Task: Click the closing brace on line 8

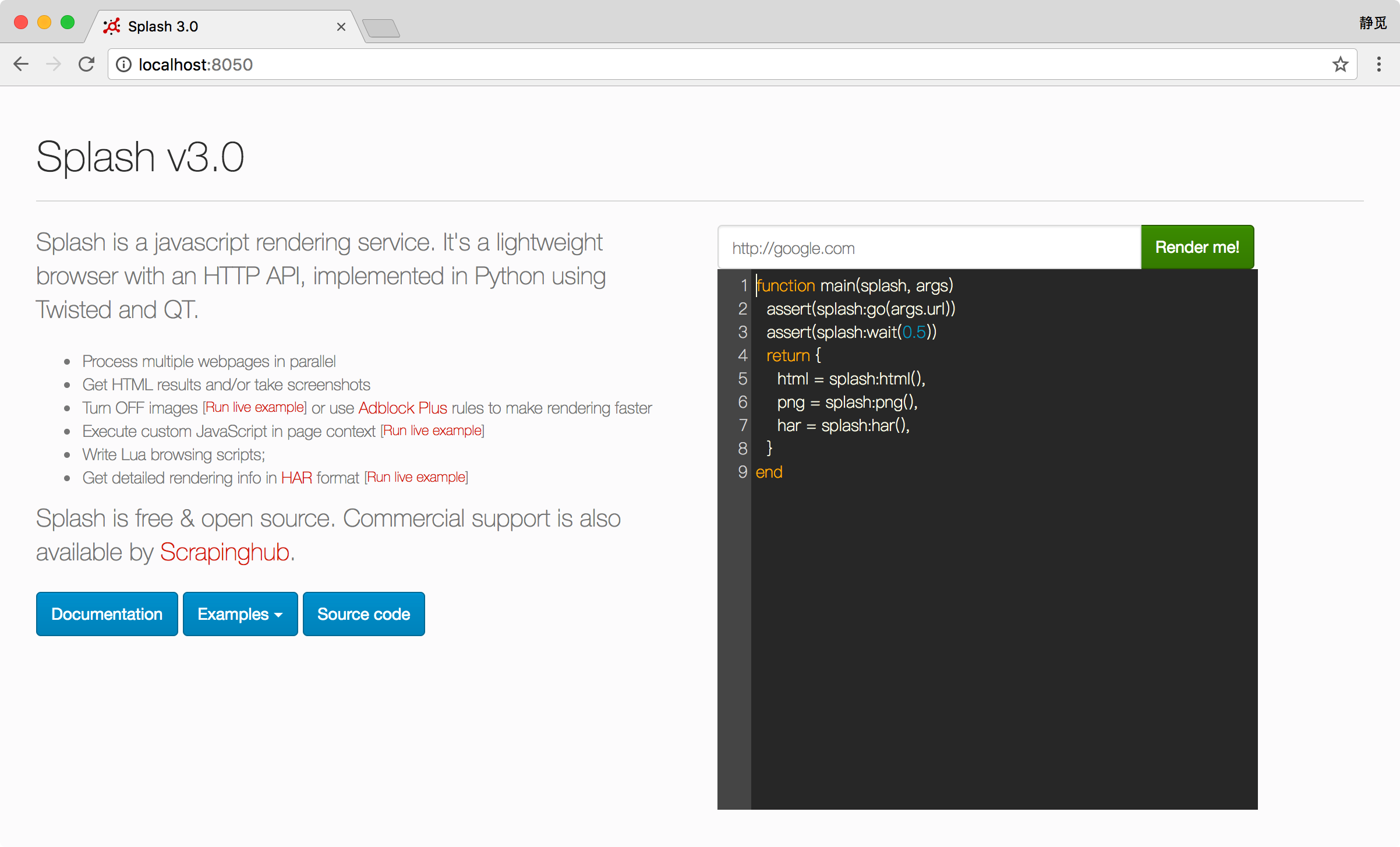Action: tap(770, 449)
